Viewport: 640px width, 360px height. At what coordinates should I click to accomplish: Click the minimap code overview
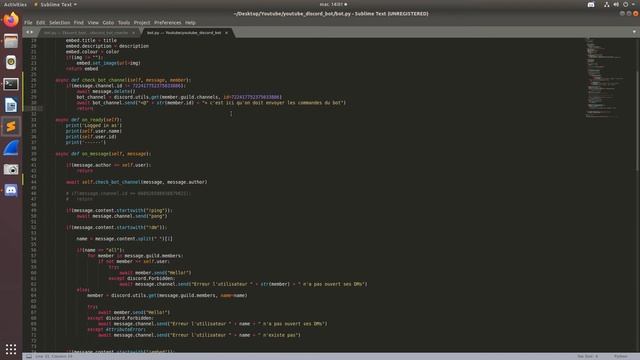point(604,78)
